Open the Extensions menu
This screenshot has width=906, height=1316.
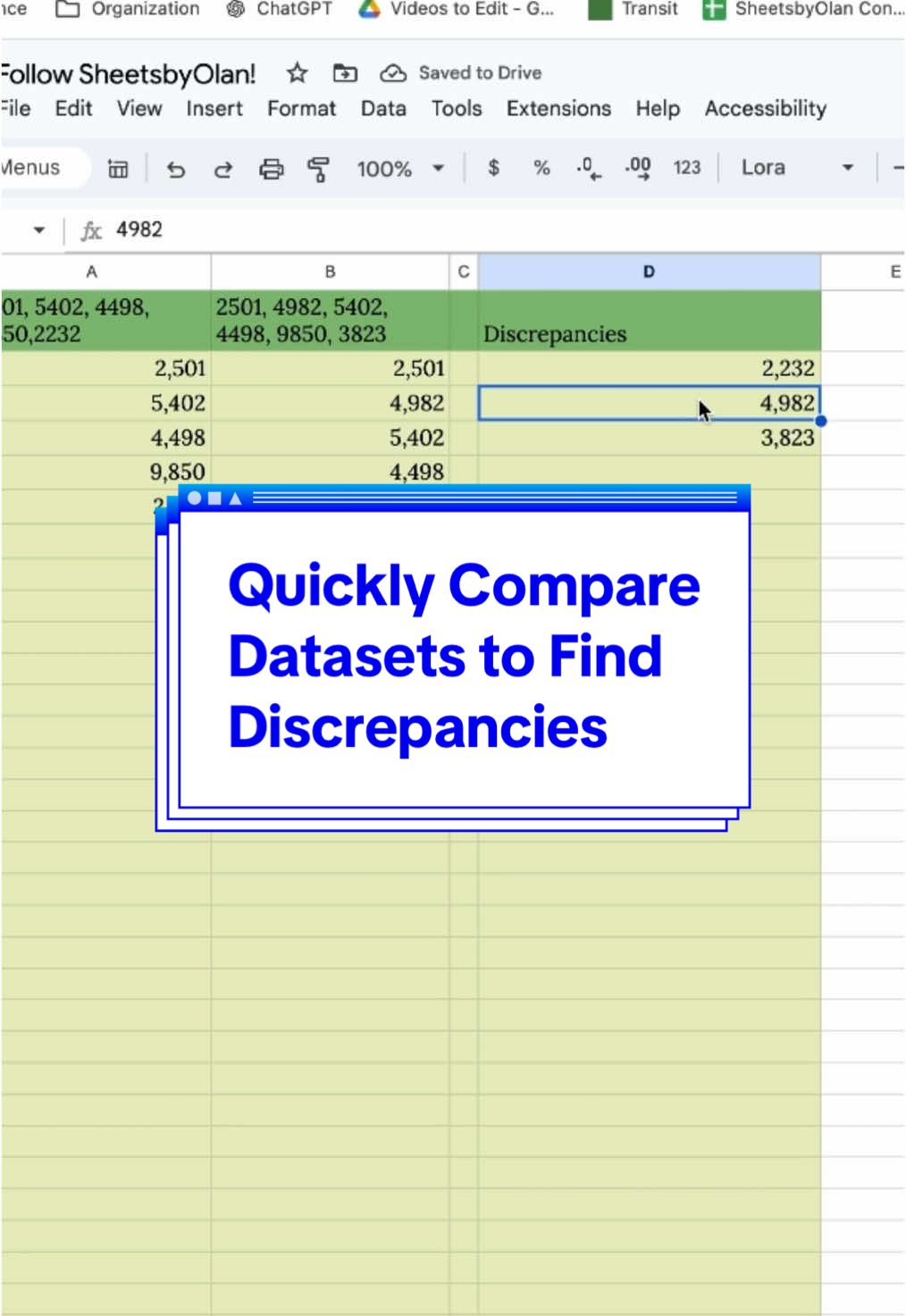[x=558, y=108]
